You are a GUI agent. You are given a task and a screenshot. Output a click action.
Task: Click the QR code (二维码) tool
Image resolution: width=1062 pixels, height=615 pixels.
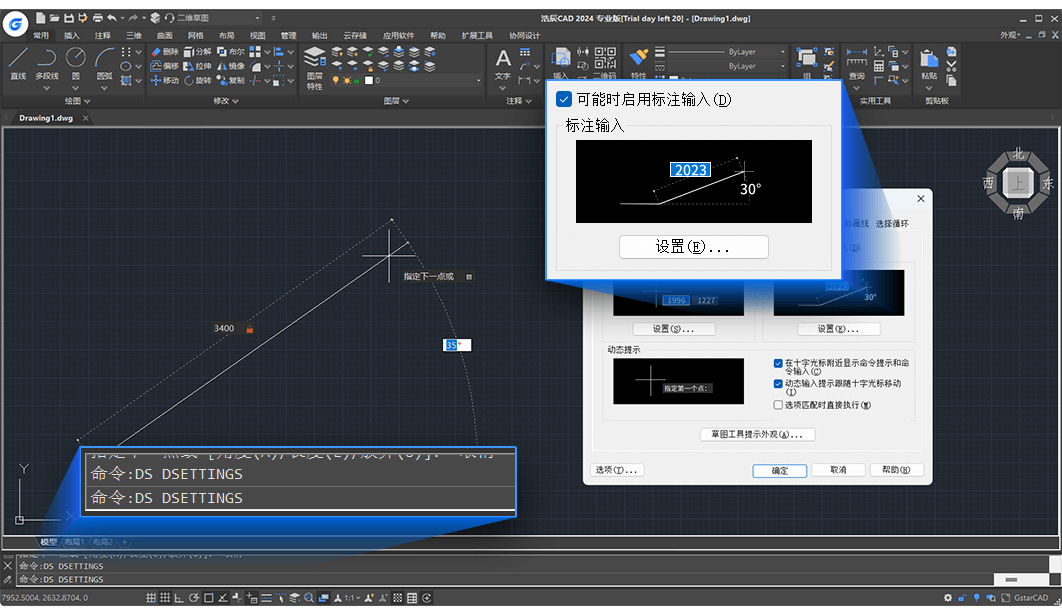click(605, 63)
